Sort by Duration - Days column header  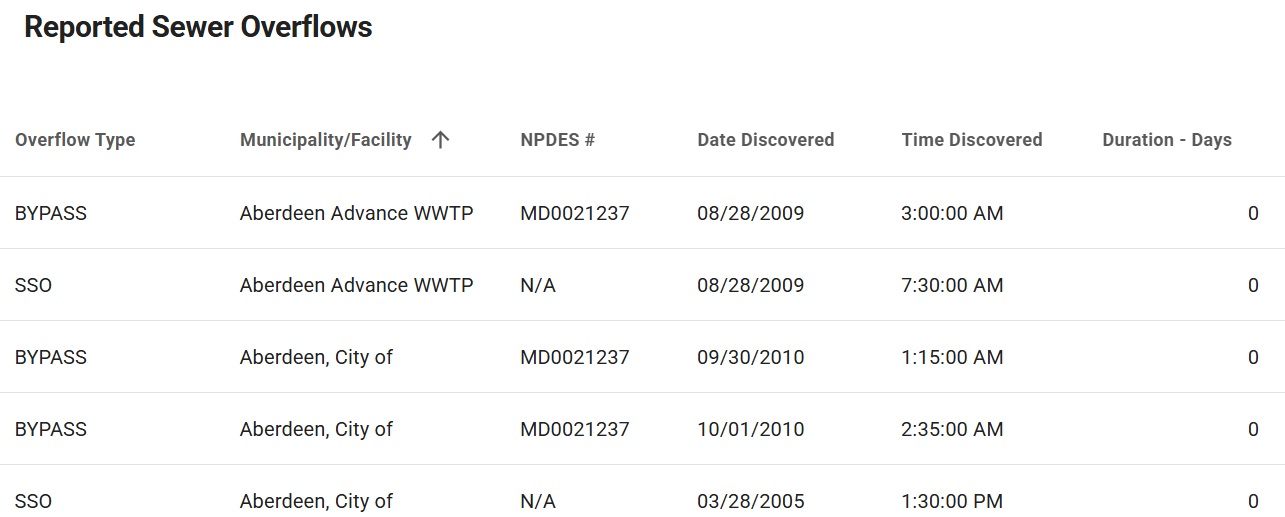[x=1166, y=140]
